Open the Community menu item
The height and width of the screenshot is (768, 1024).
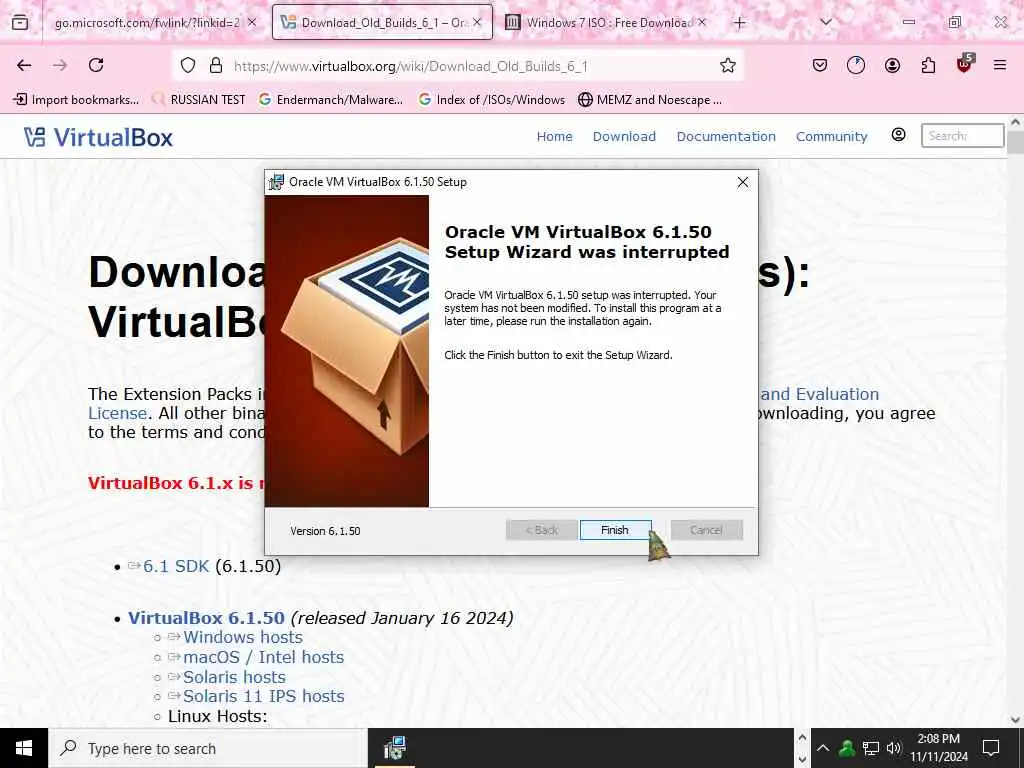tap(831, 136)
